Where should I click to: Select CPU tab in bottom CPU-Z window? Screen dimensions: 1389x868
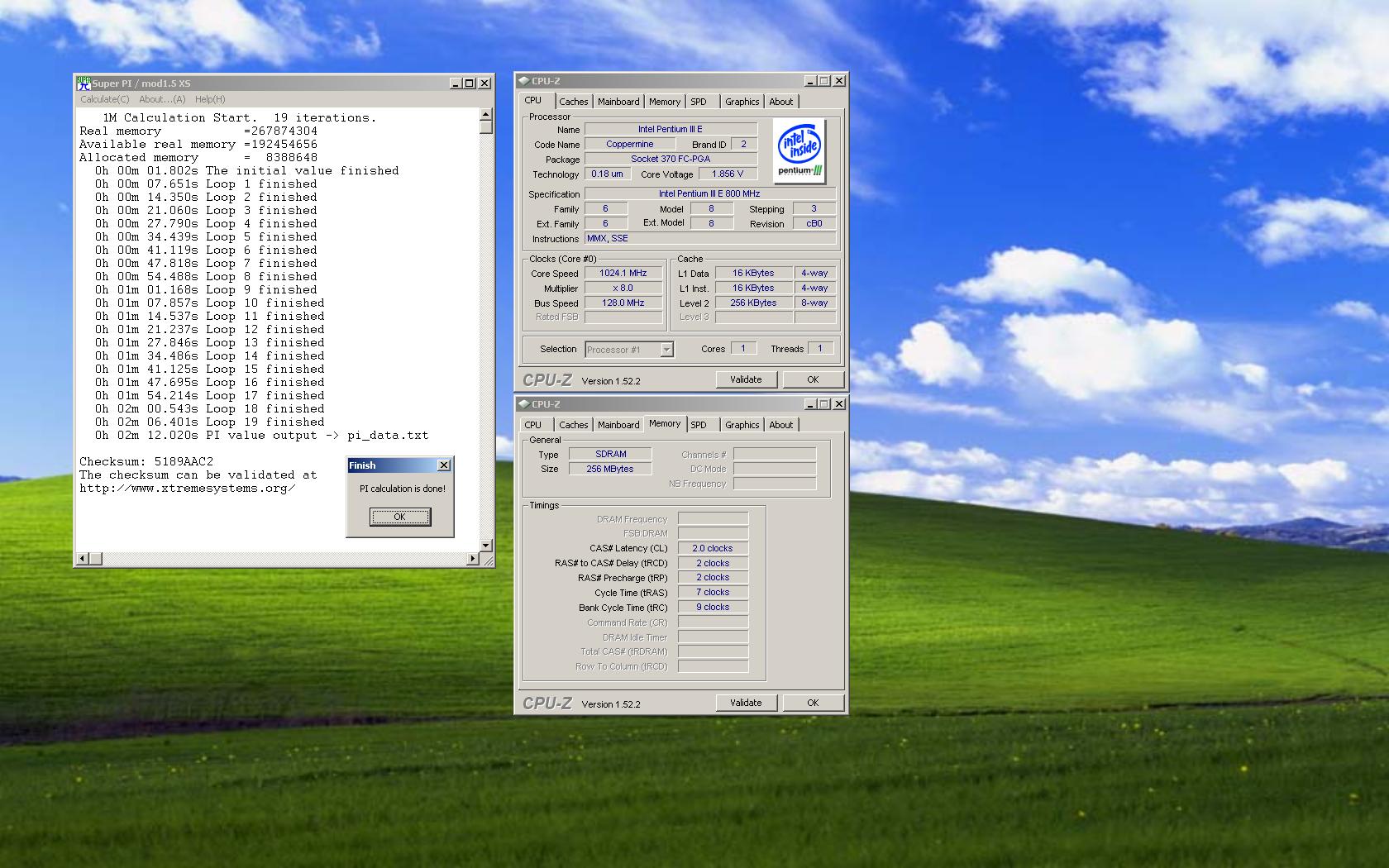[533, 425]
